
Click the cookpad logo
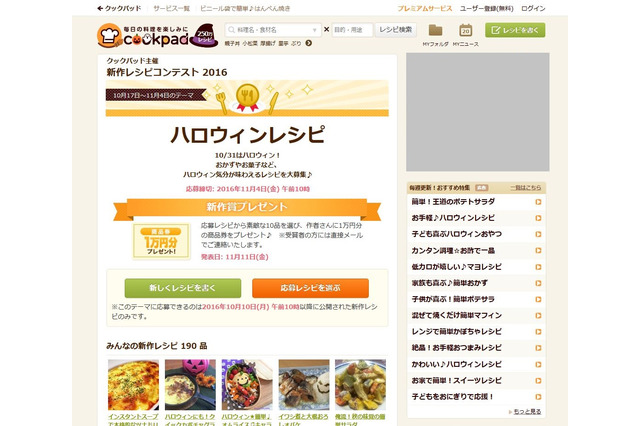143,36
